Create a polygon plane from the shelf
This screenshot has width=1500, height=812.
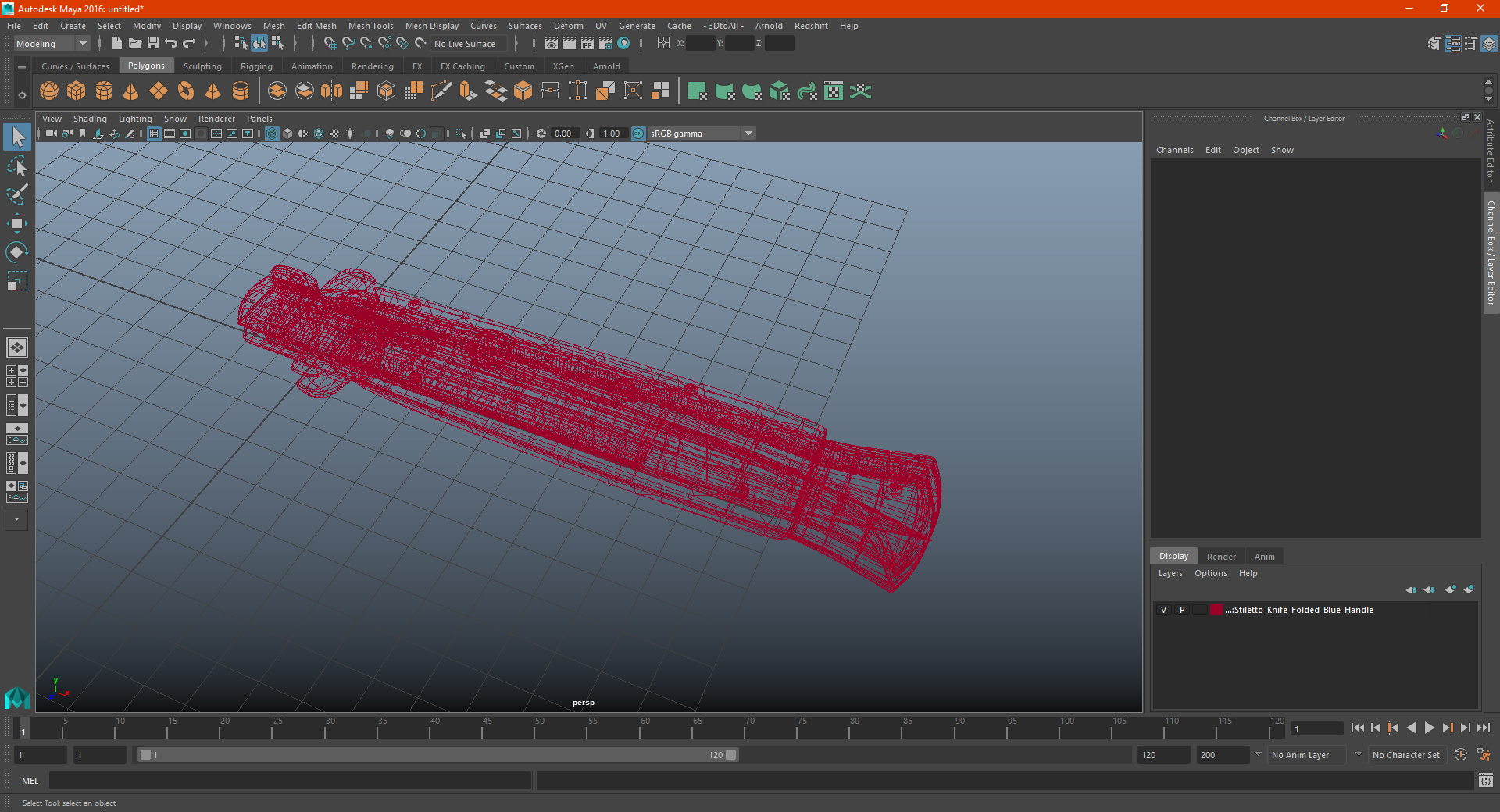pyautogui.click(x=159, y=91)
